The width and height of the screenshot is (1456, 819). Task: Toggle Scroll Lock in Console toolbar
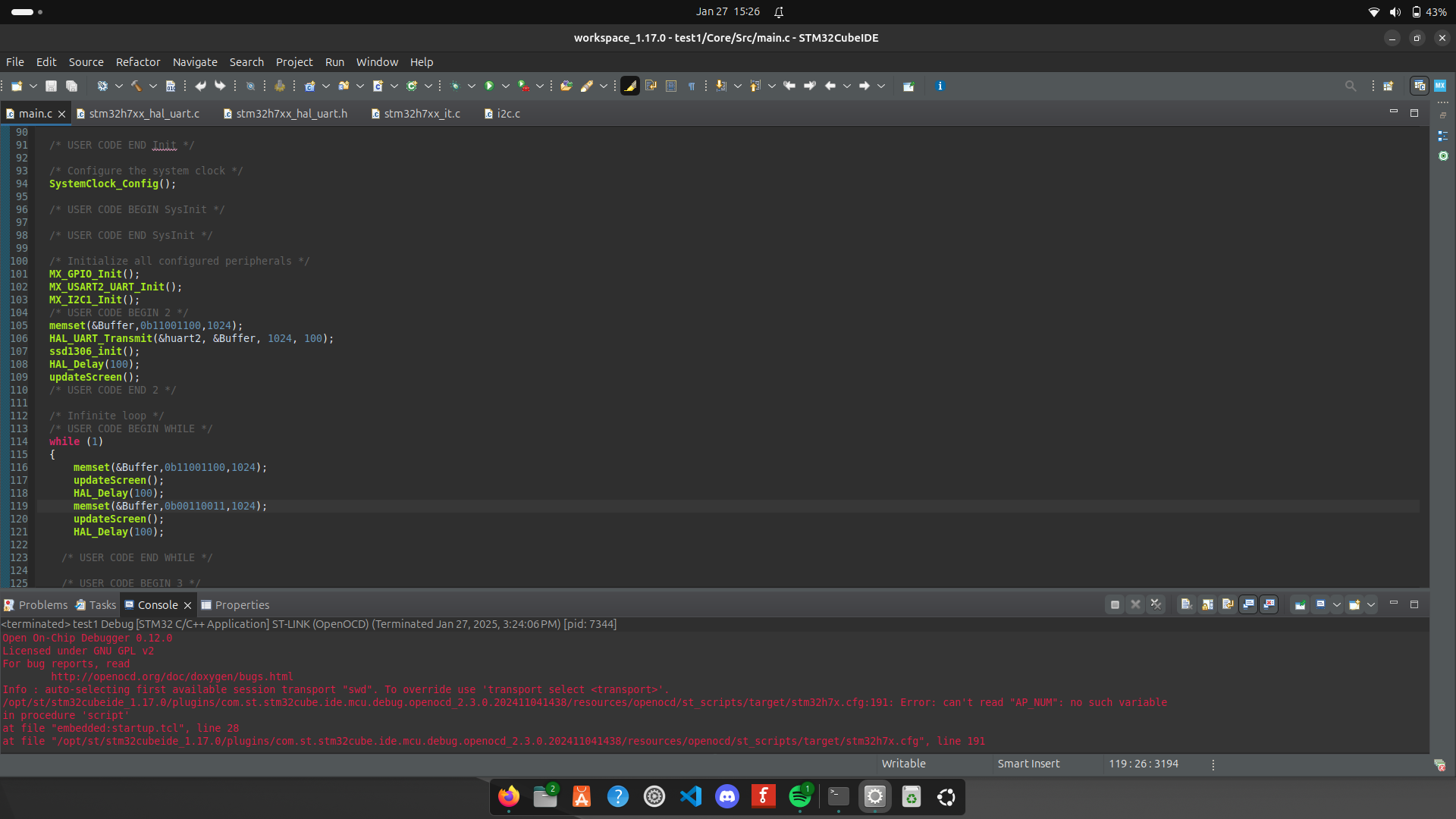pyautogui.click(x=1207, y=605)
